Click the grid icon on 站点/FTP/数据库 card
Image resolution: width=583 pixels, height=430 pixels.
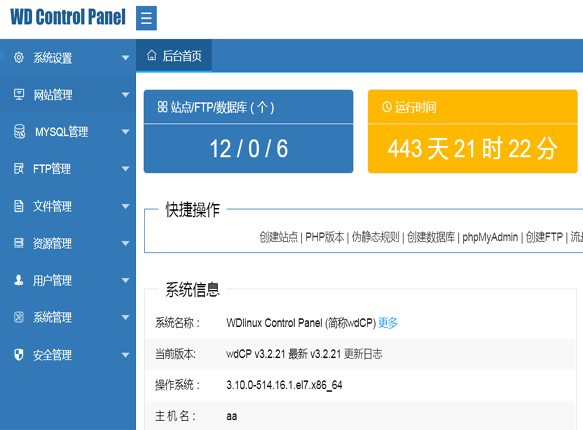pyautogui.click(x=162, y=107)
